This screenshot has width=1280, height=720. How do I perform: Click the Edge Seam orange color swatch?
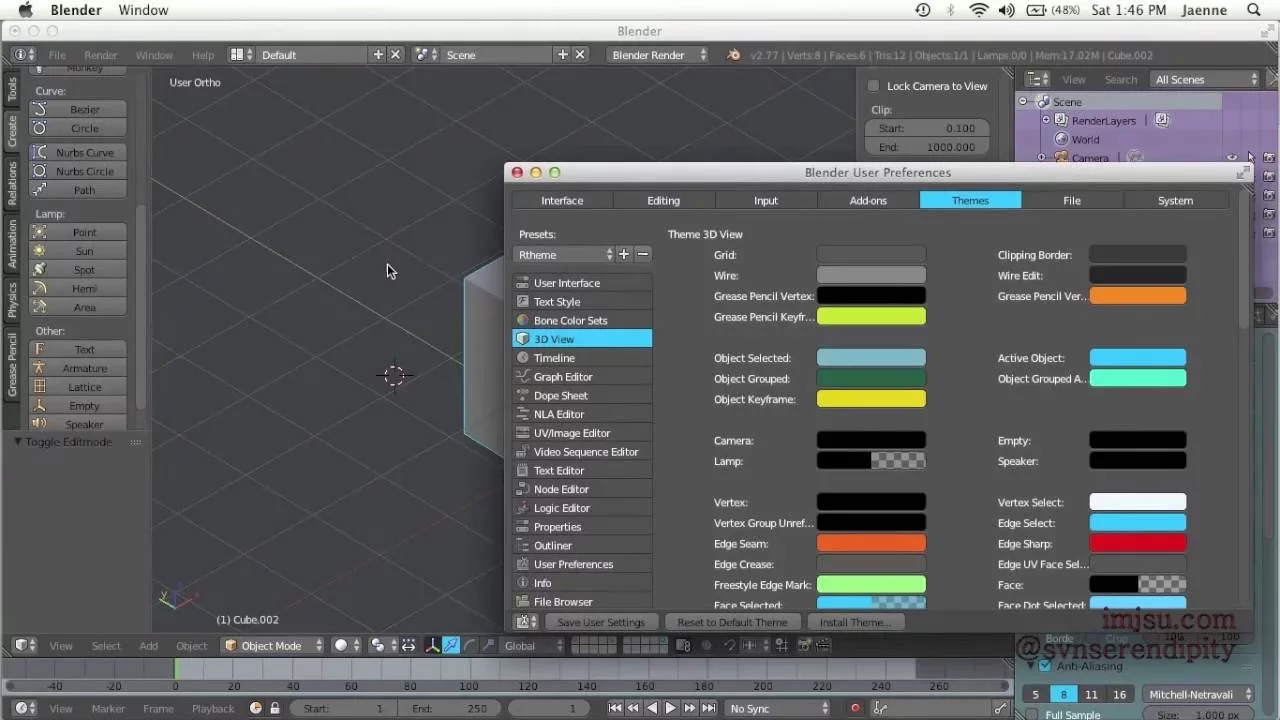coord(871,543)
